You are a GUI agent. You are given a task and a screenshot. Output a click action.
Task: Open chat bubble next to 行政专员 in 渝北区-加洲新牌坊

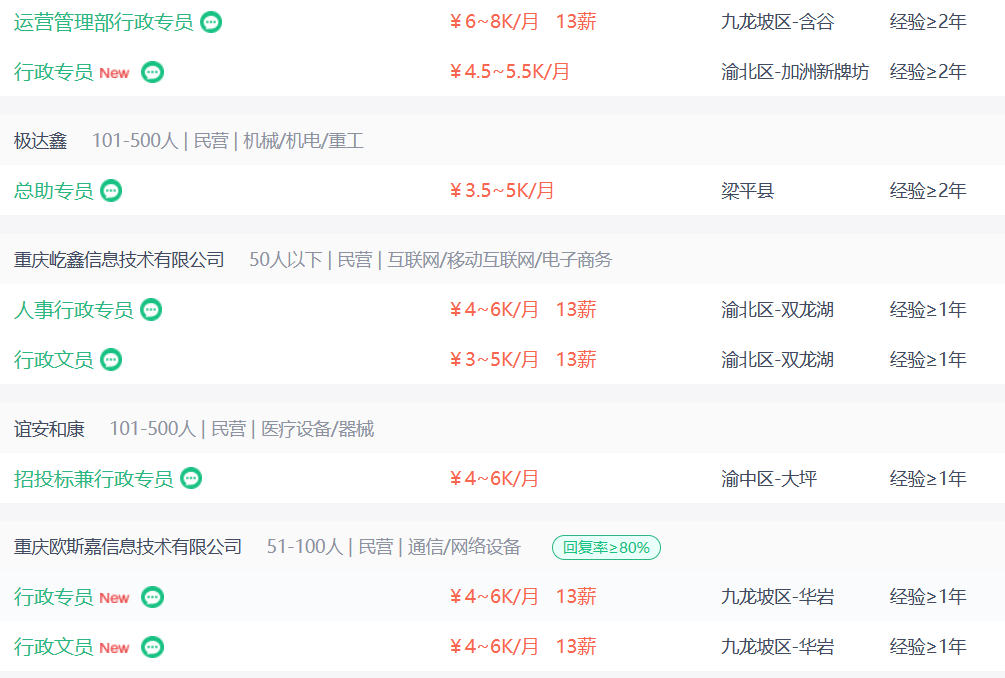point(153,72)
